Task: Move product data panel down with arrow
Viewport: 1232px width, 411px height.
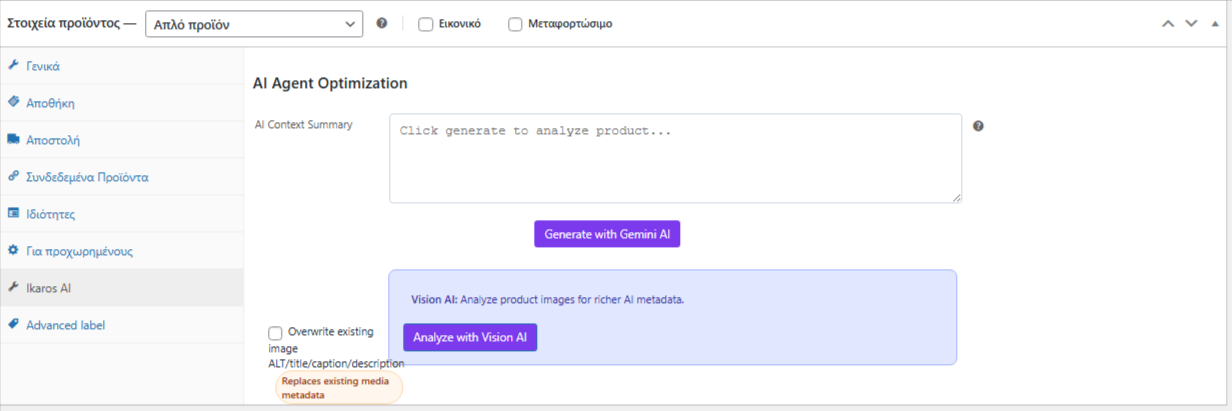Action: pos(1190,24)
